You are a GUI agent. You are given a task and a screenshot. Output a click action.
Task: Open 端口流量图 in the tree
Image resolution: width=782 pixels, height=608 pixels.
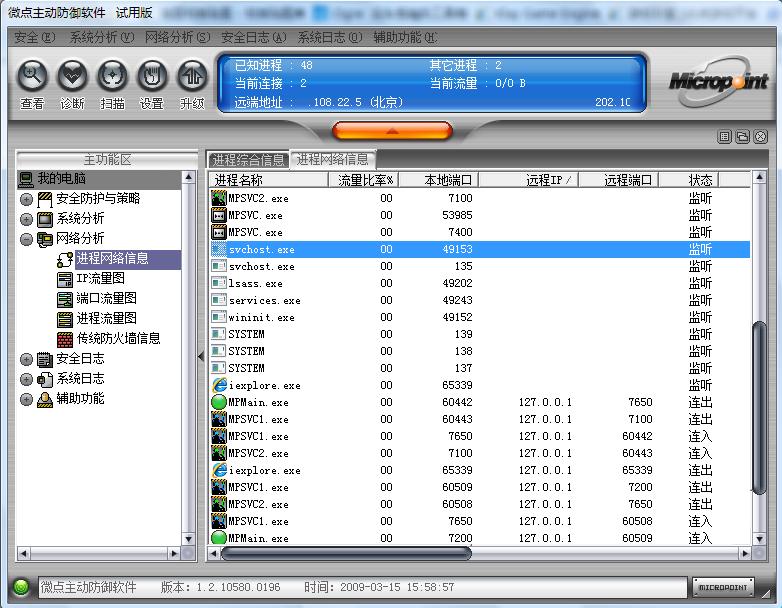pyautogui.click(x=106, y=298)
